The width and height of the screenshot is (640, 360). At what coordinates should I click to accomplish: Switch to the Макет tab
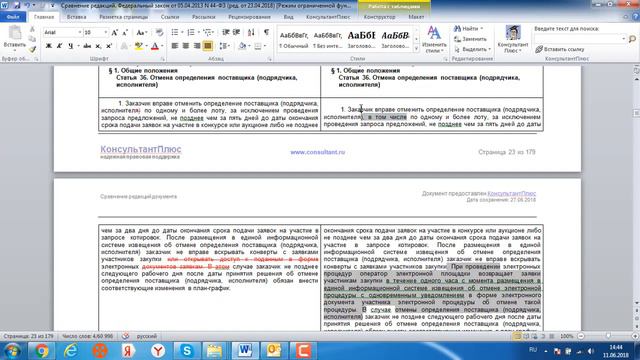tap(416, 17)
